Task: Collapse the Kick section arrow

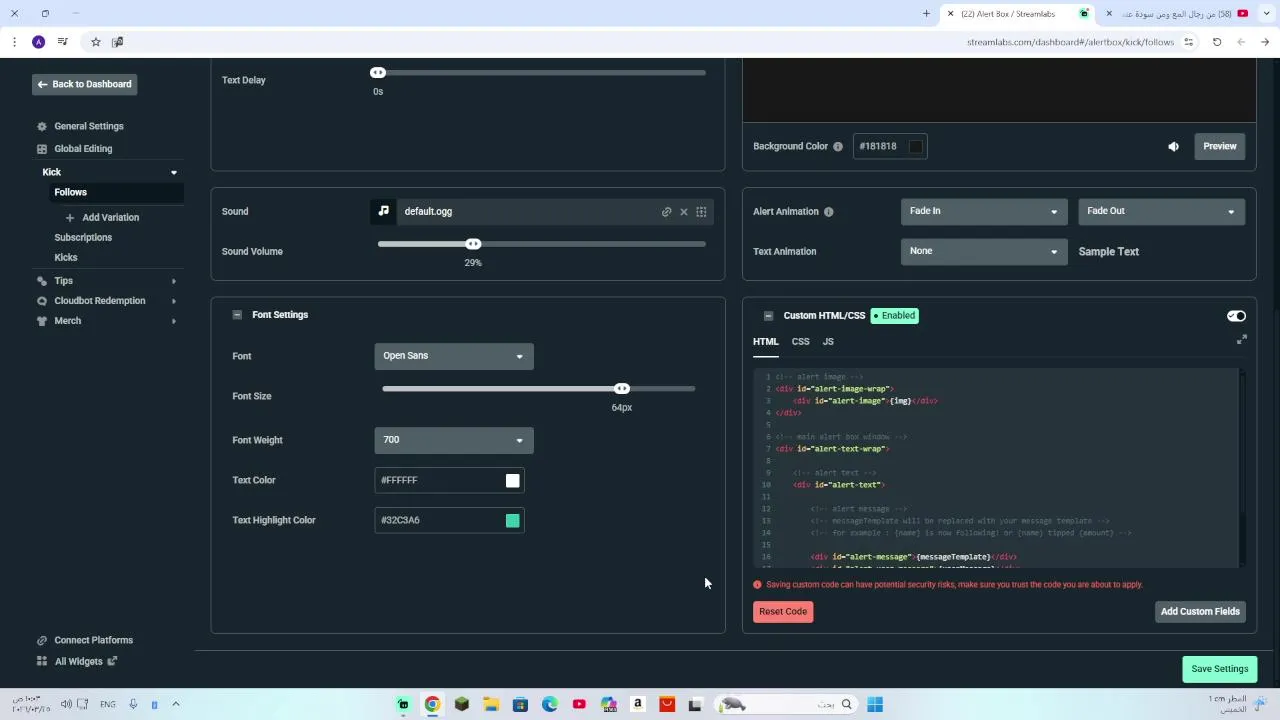Action: pos(174,172)
